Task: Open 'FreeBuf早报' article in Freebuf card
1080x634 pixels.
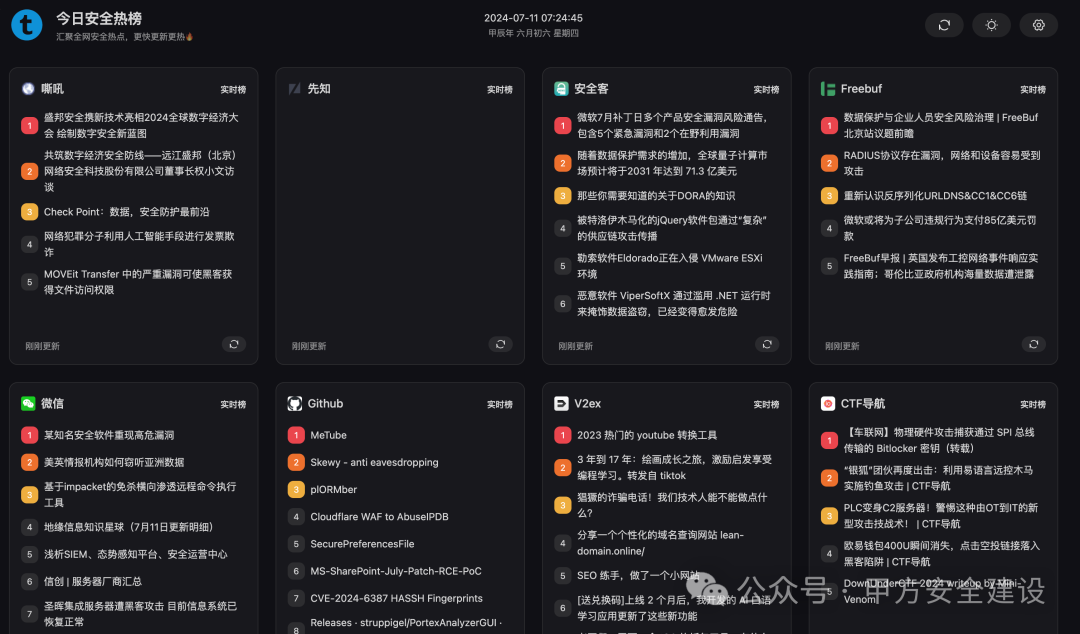Action: 941,266
